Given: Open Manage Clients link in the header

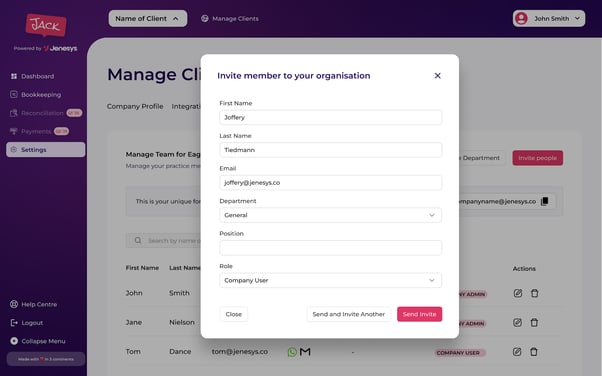Looking at the screenshot, I should 230,18.
